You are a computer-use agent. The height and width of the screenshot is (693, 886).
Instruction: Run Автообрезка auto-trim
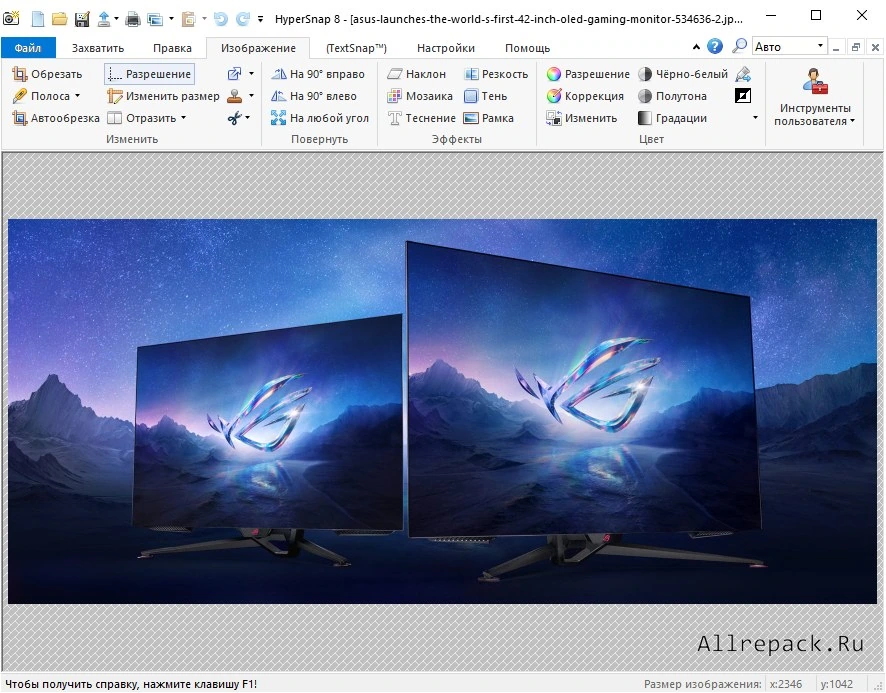[56, 118]
